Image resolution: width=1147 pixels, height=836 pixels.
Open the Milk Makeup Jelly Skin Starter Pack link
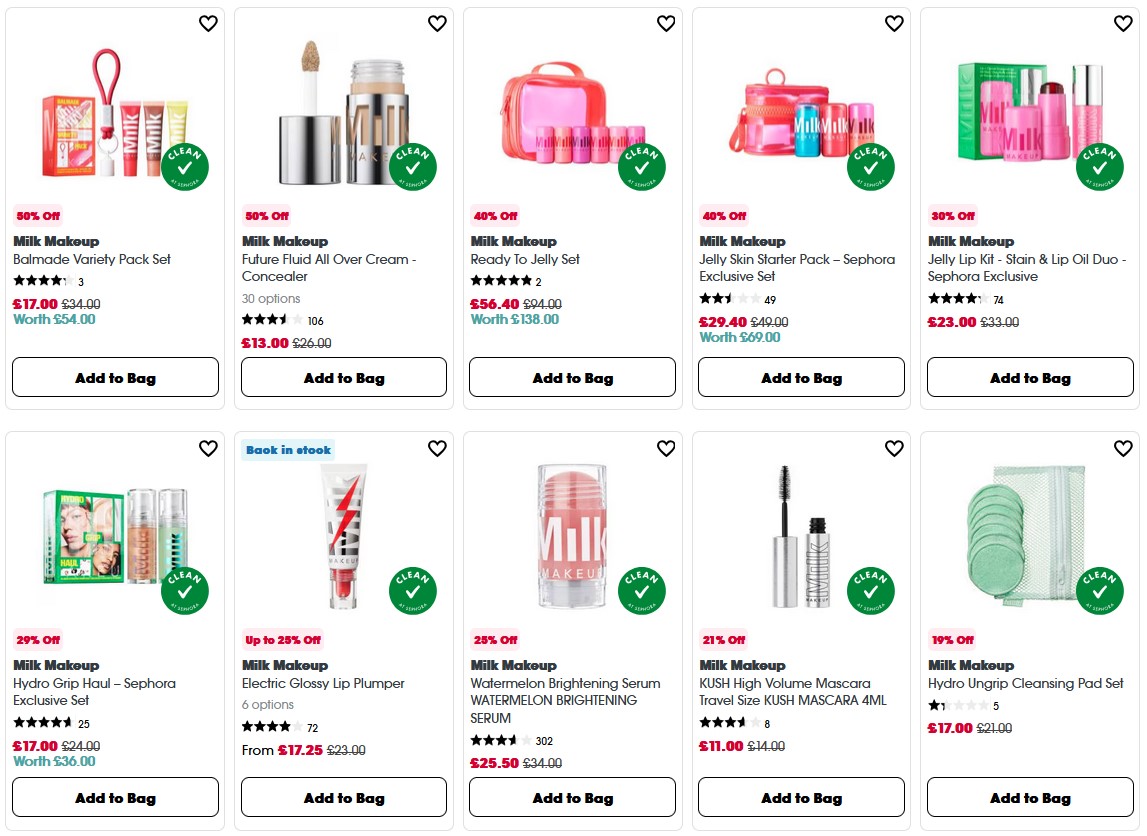click(x=797, y=267)
